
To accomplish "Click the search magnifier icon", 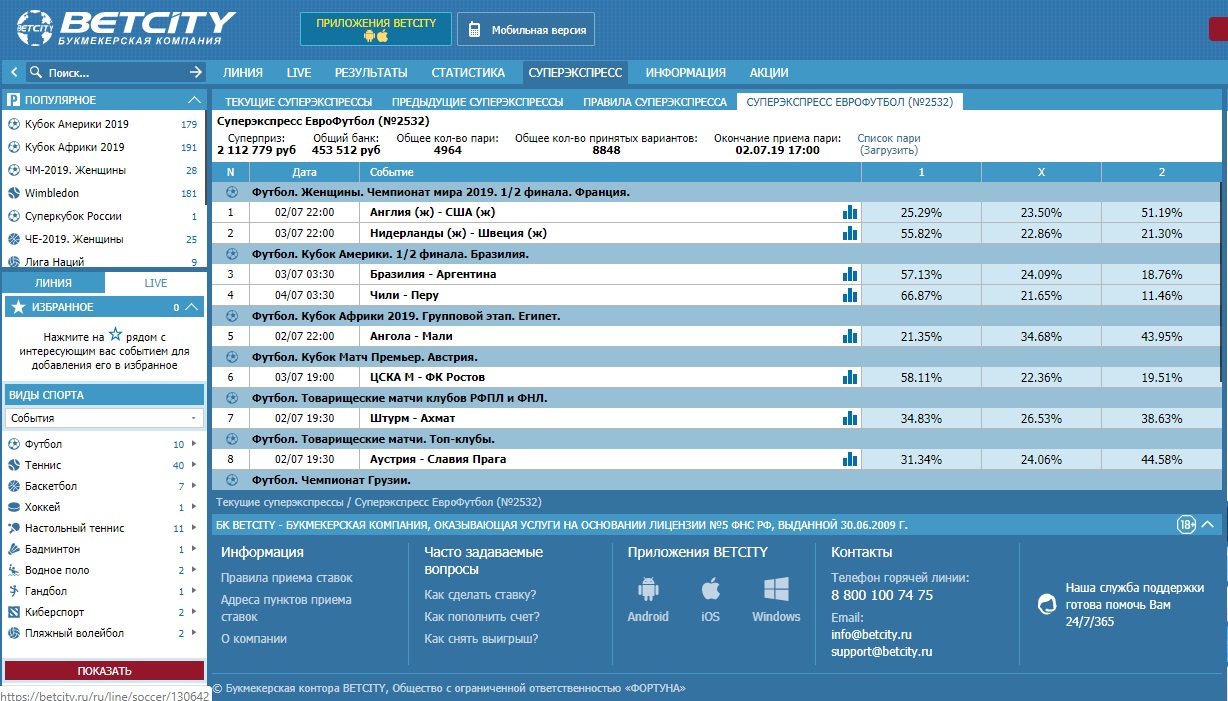I will [36, 72].
